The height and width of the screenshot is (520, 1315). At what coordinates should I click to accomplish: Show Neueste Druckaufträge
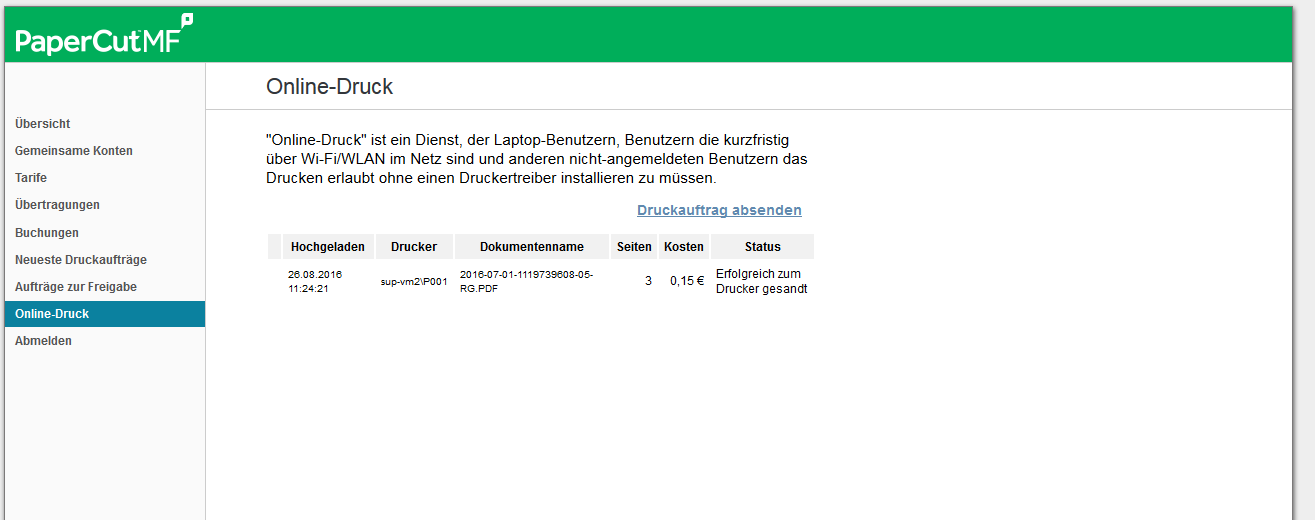(x=81, y=260)
